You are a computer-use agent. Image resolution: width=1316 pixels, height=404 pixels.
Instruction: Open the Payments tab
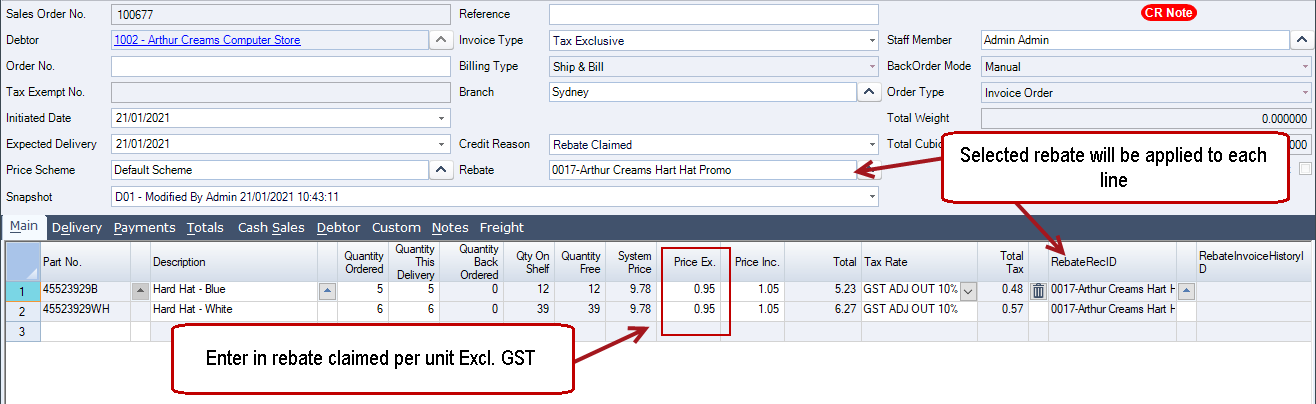coord(145,228)
